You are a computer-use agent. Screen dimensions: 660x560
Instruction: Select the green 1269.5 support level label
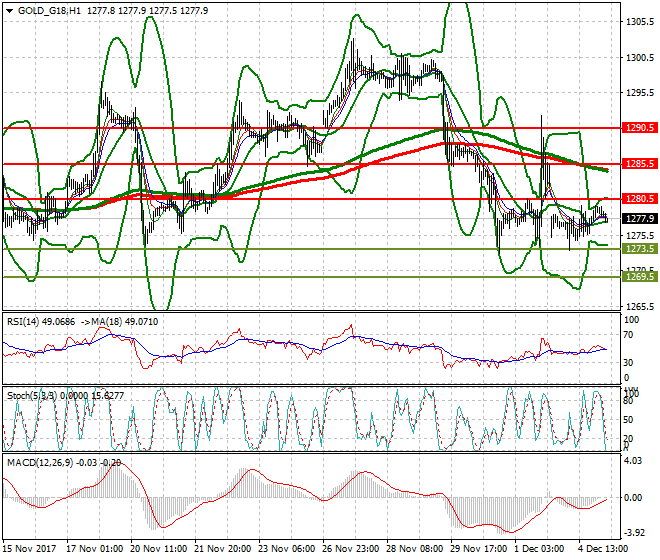[638, 277]
